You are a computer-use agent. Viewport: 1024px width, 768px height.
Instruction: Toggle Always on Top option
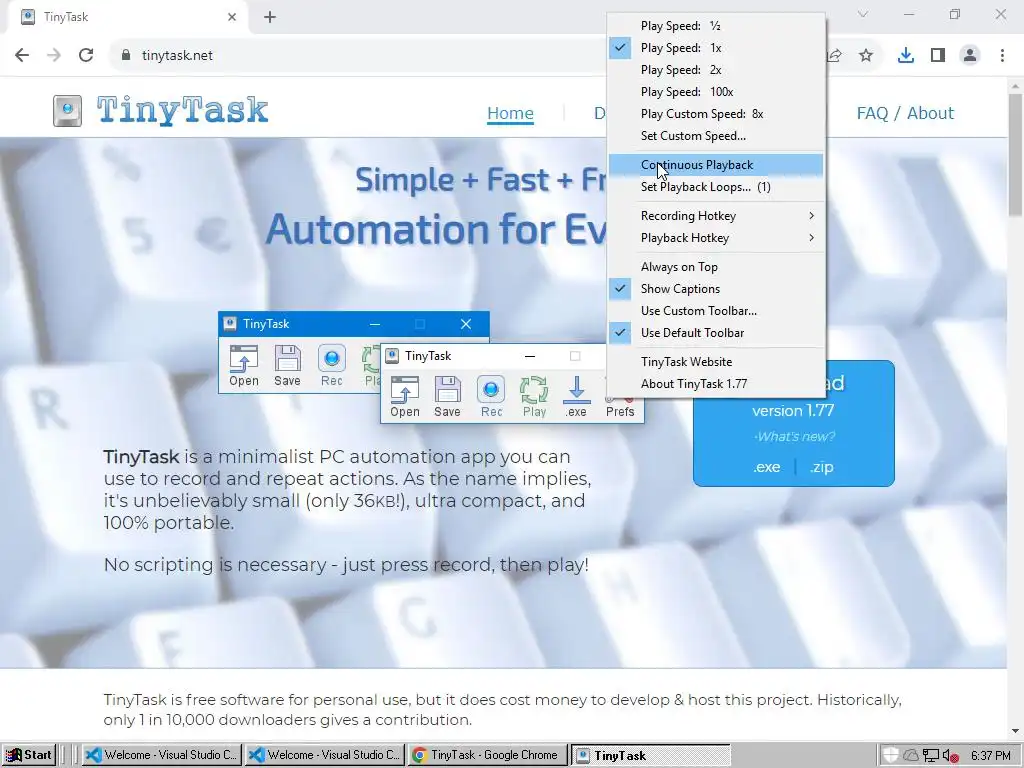[x=716, y=266]
